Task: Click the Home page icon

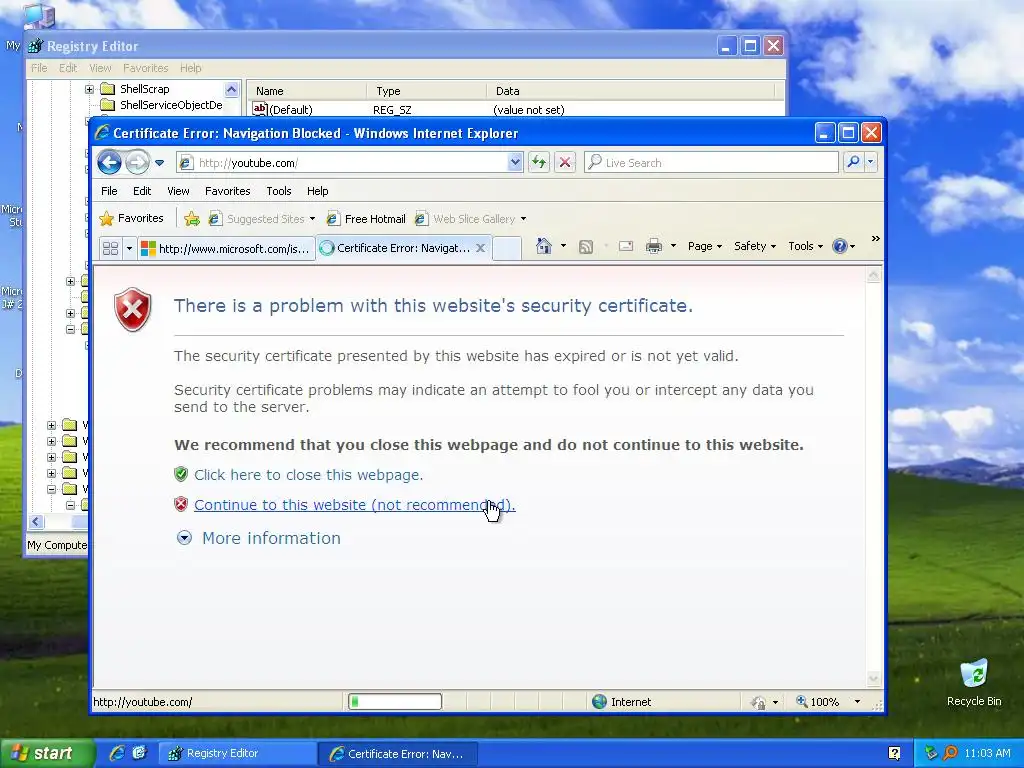Action: 543,246
